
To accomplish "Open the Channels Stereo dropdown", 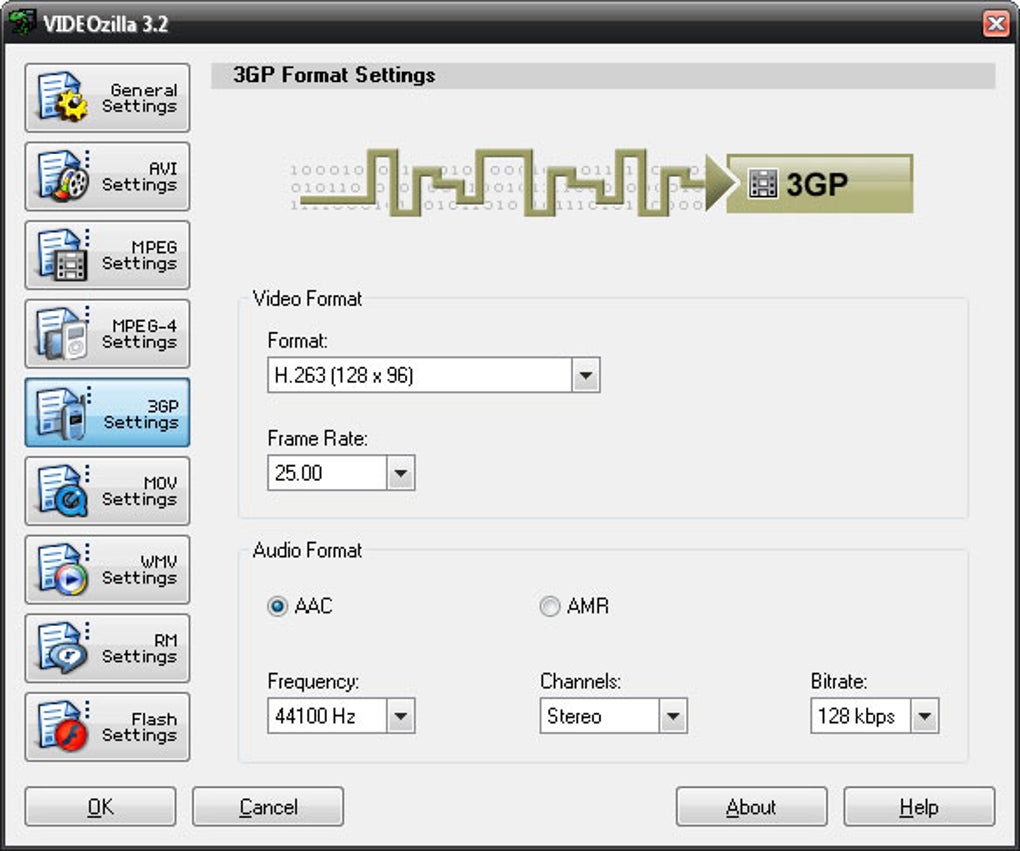I will 673,716.
